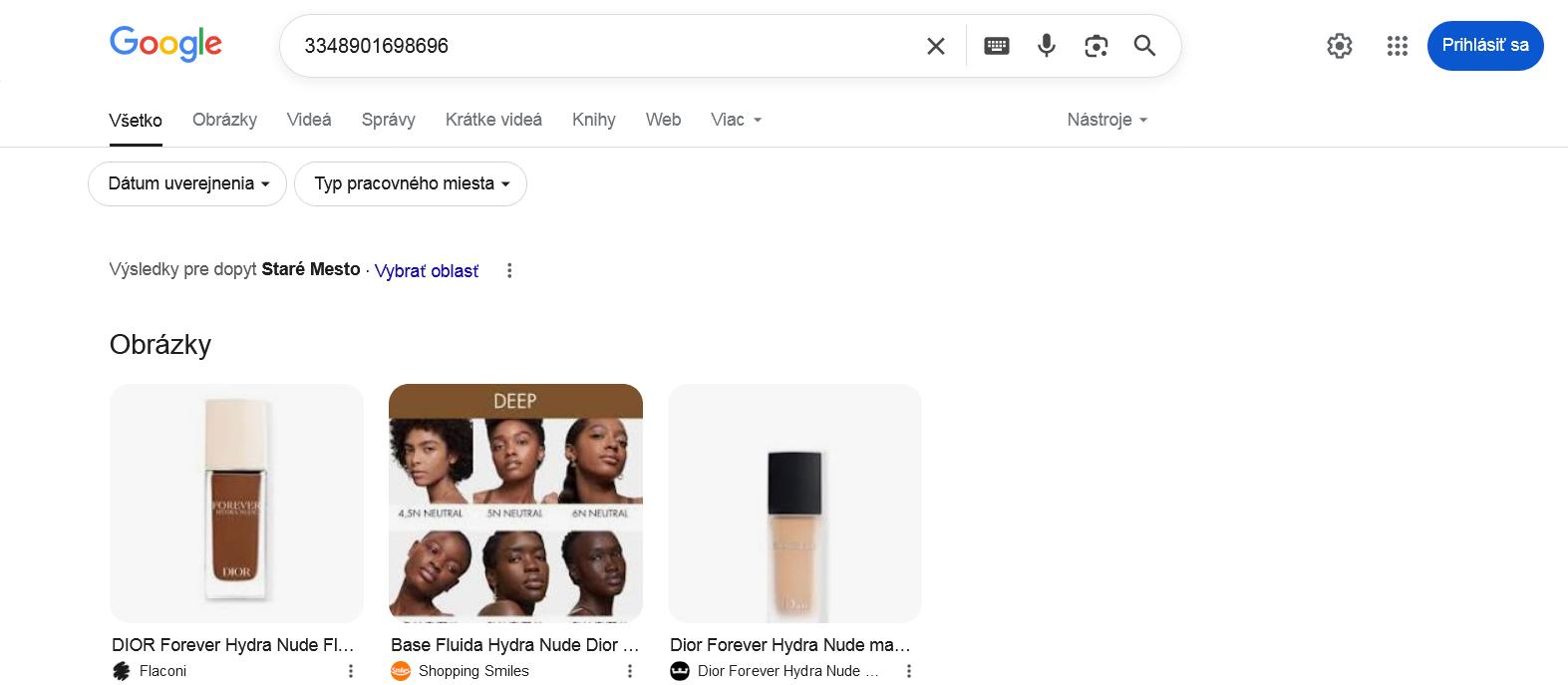Open the three-dot menu for the Flaconi result
The image size is (1568, 685).
click(x=350, y=671)
